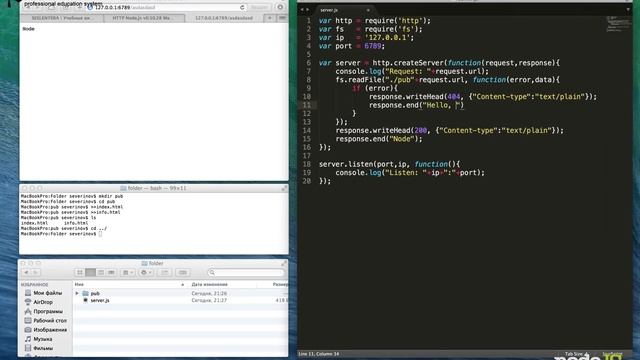This screenshot has height=360, width=640.
Task: Click the Finder search field
Action: tap(246, 272)
